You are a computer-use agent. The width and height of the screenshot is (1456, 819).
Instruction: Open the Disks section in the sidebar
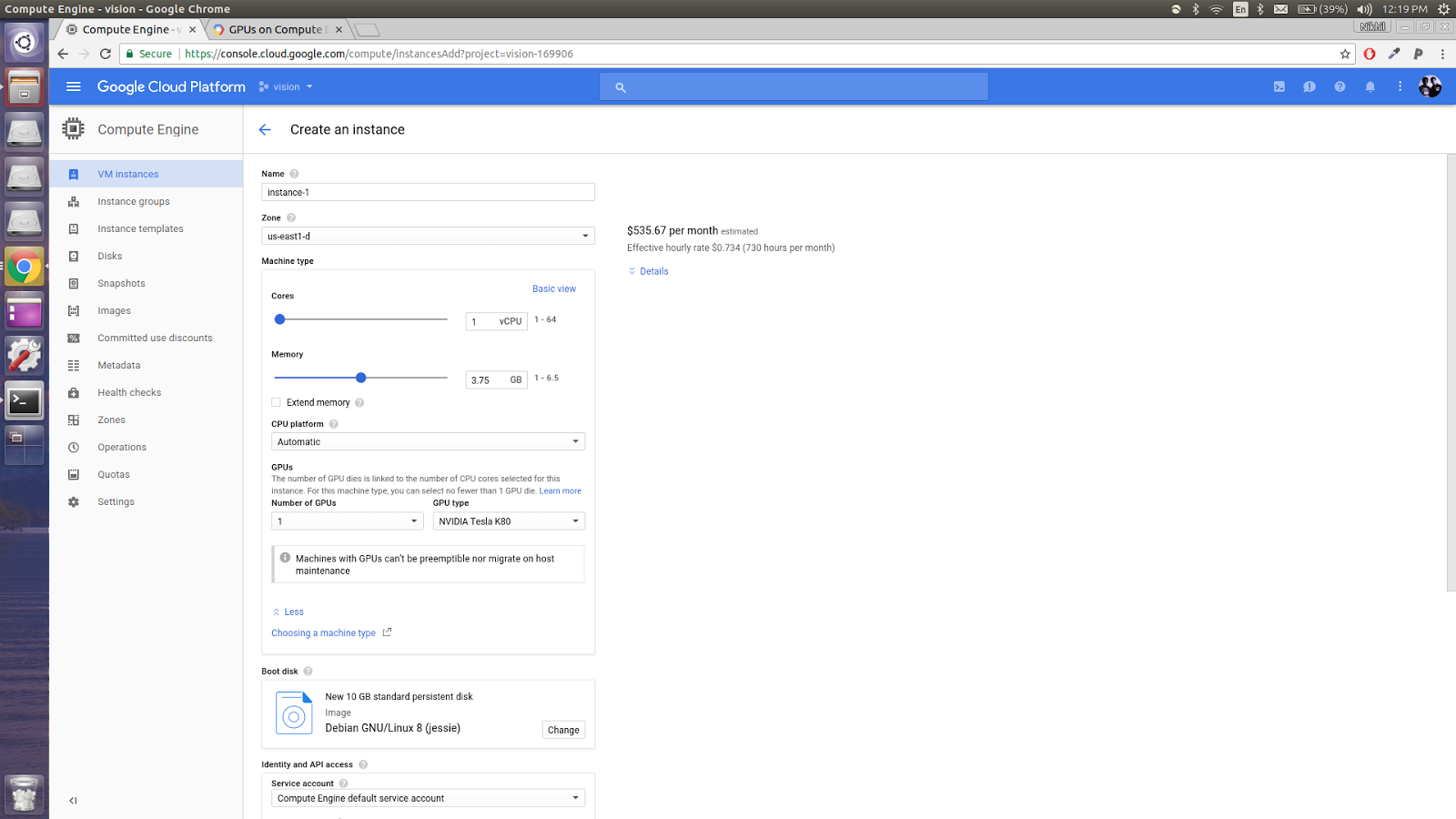pos(109,256)
